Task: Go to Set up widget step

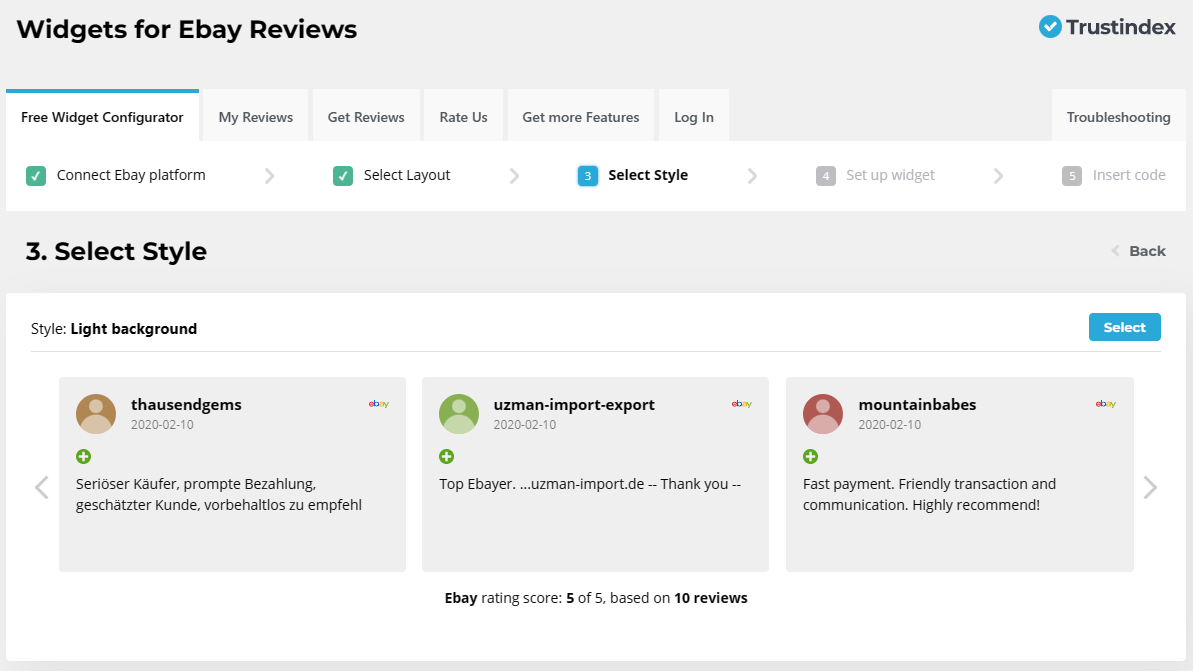Action: [889, 175]
